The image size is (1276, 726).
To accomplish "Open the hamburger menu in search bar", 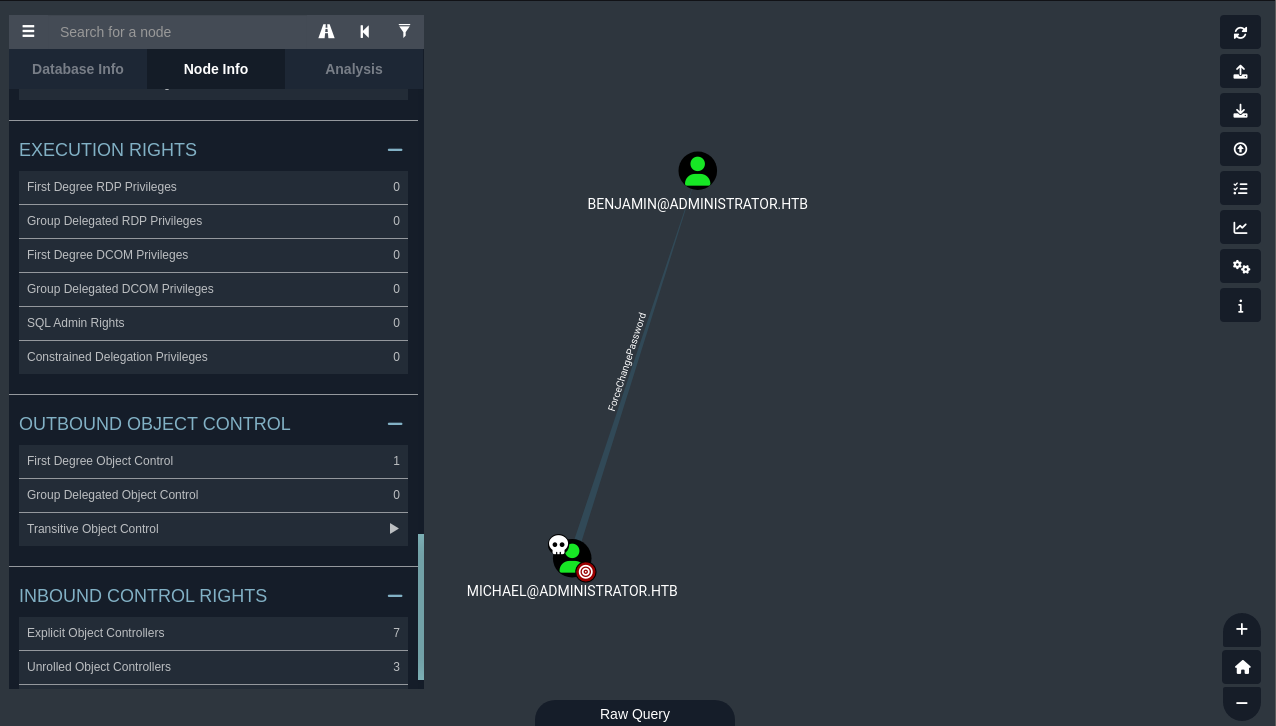I will (x=29, y=32).
